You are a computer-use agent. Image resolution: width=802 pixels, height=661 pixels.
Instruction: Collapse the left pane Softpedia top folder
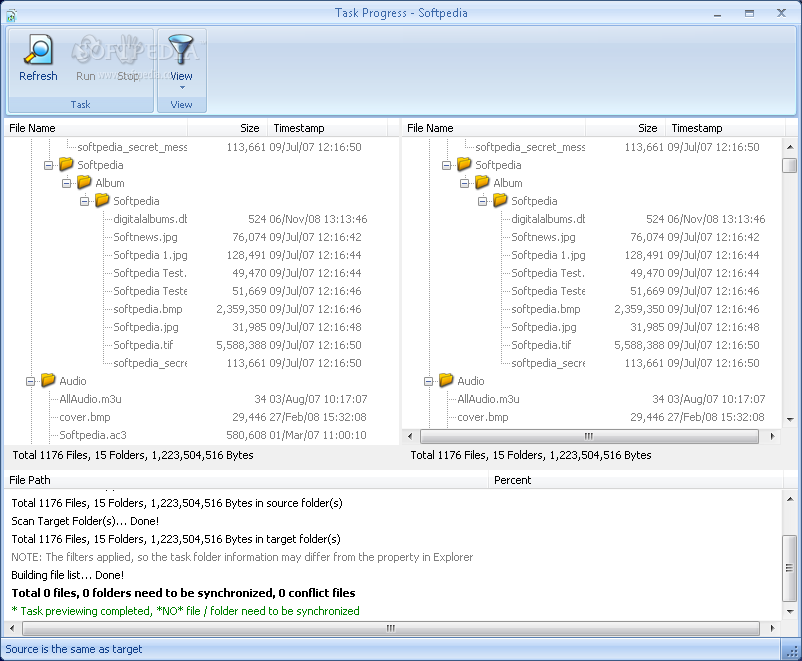(x=49, y=165)
